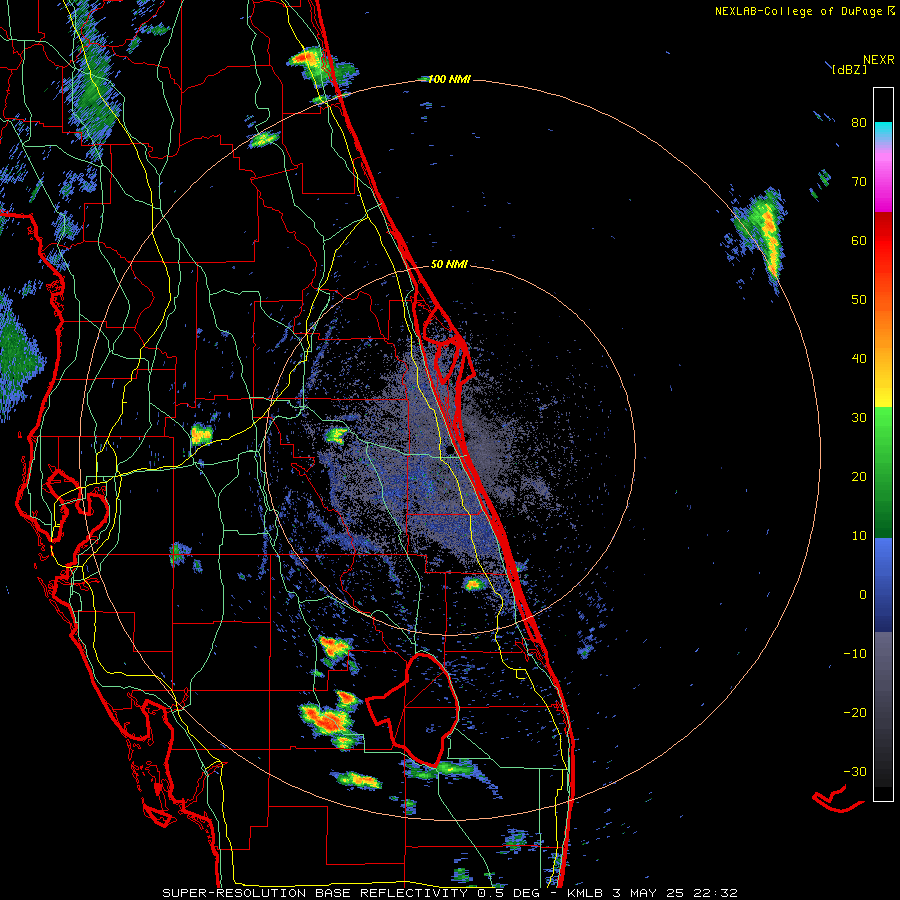Click the cyan top band of the colorbar

[x=883, y=131]
